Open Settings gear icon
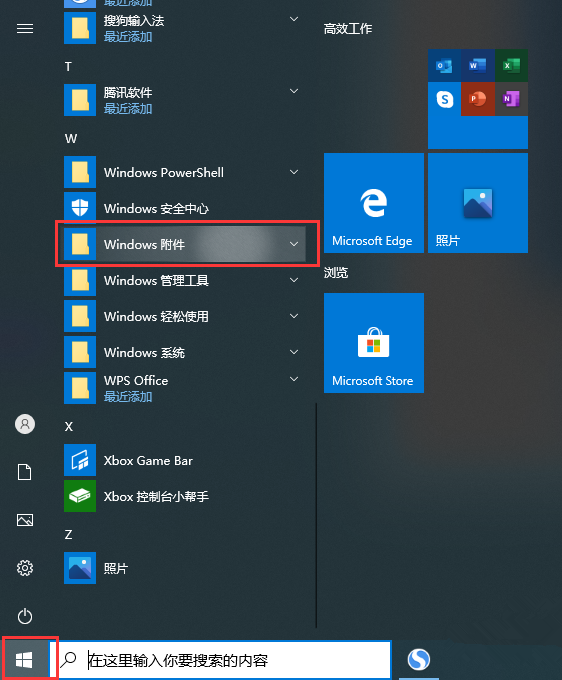 [25, 568]
